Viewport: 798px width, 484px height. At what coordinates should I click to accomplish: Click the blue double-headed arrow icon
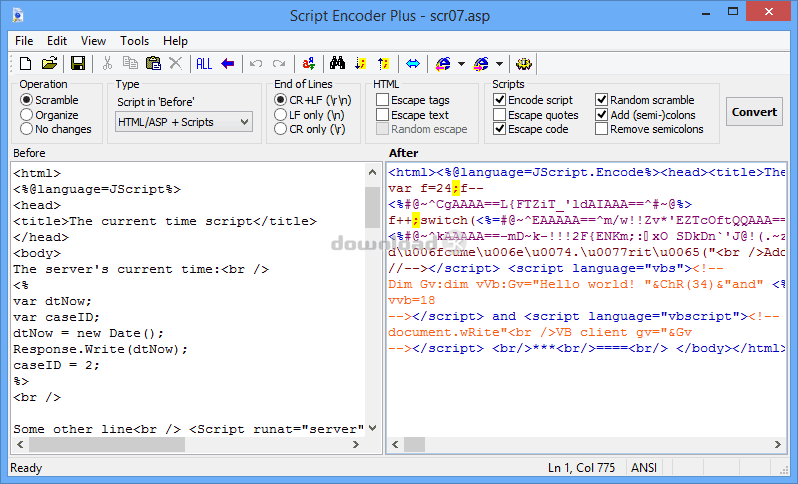click(x=413, y=64)
